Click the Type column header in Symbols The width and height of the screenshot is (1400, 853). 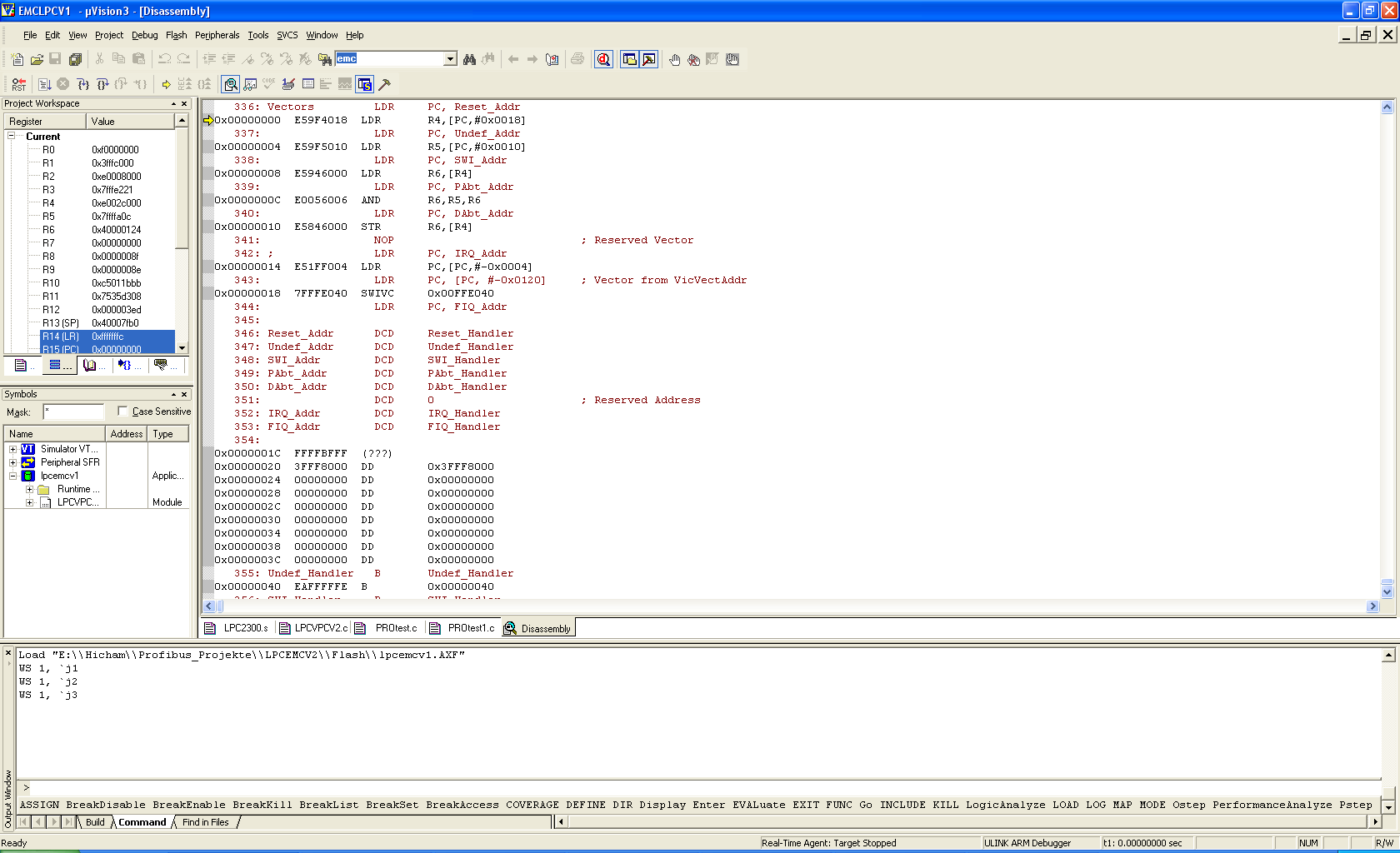click(x=168, y=434)
